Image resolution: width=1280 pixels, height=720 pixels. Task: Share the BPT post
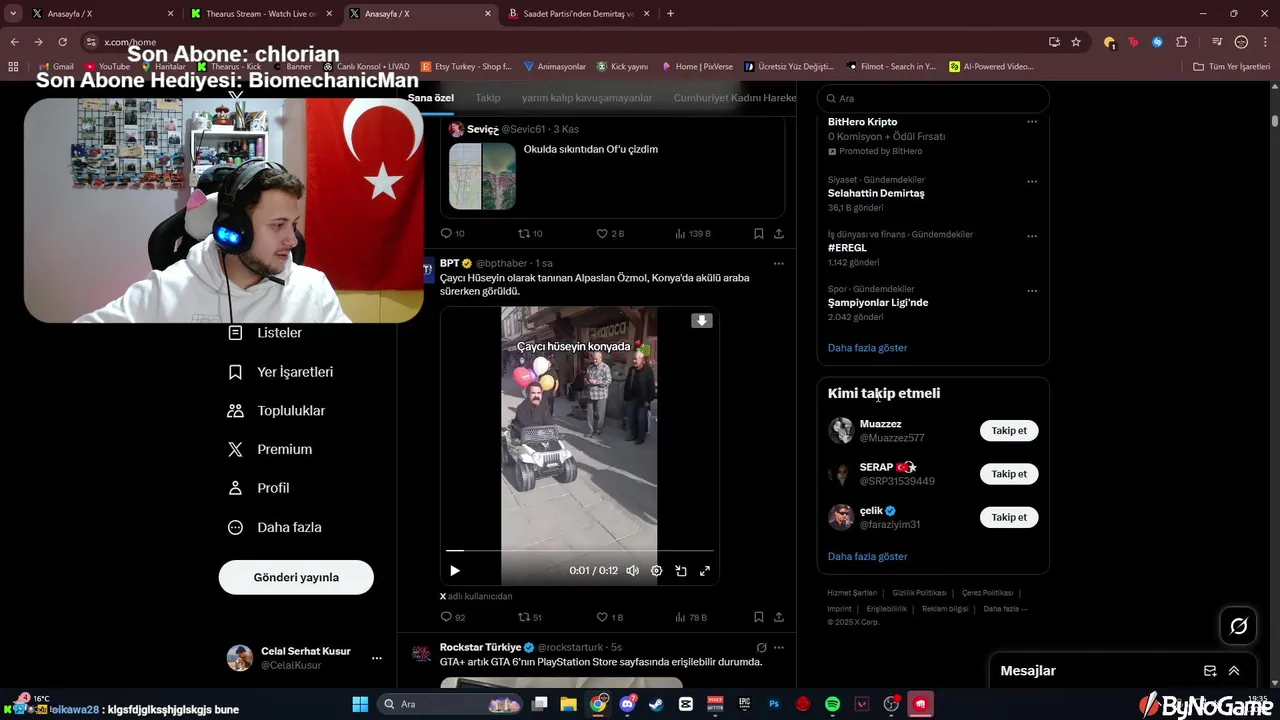point(779,617)
